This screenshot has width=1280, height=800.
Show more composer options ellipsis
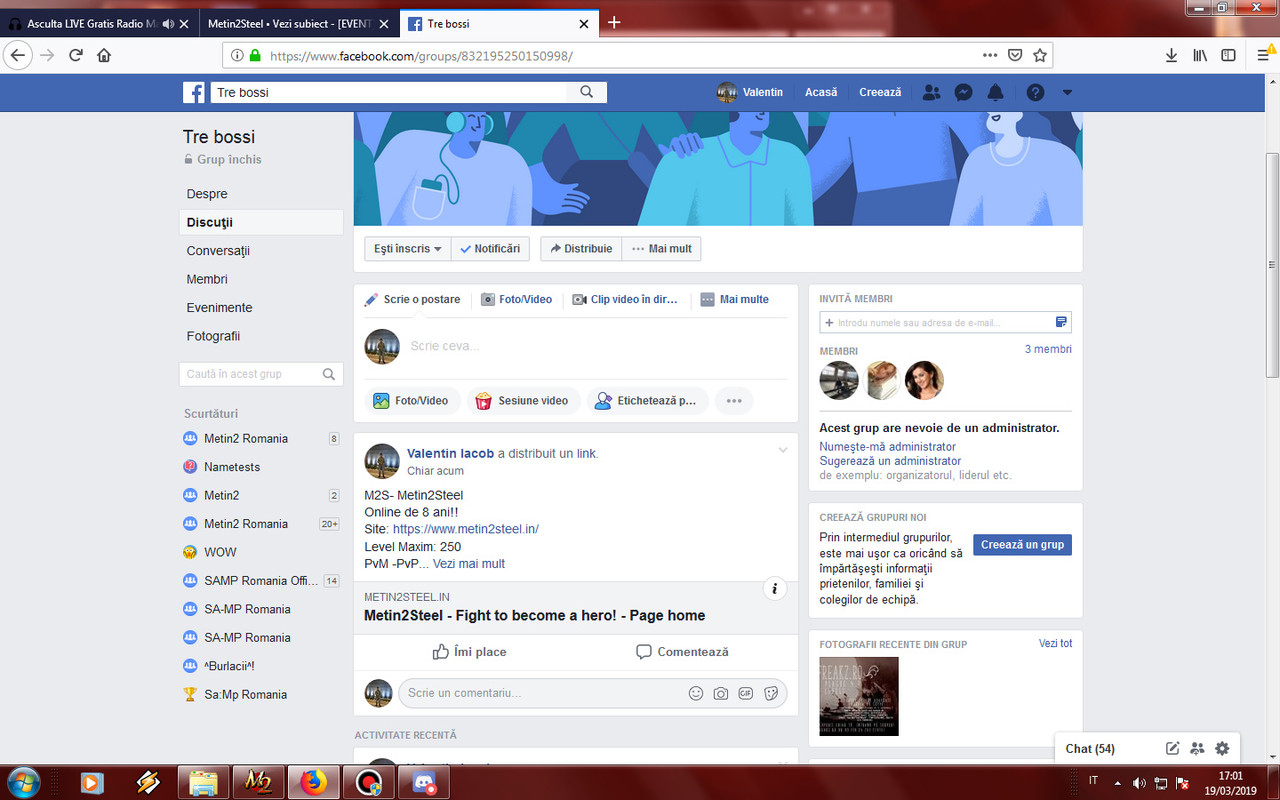tap(734, 400)
